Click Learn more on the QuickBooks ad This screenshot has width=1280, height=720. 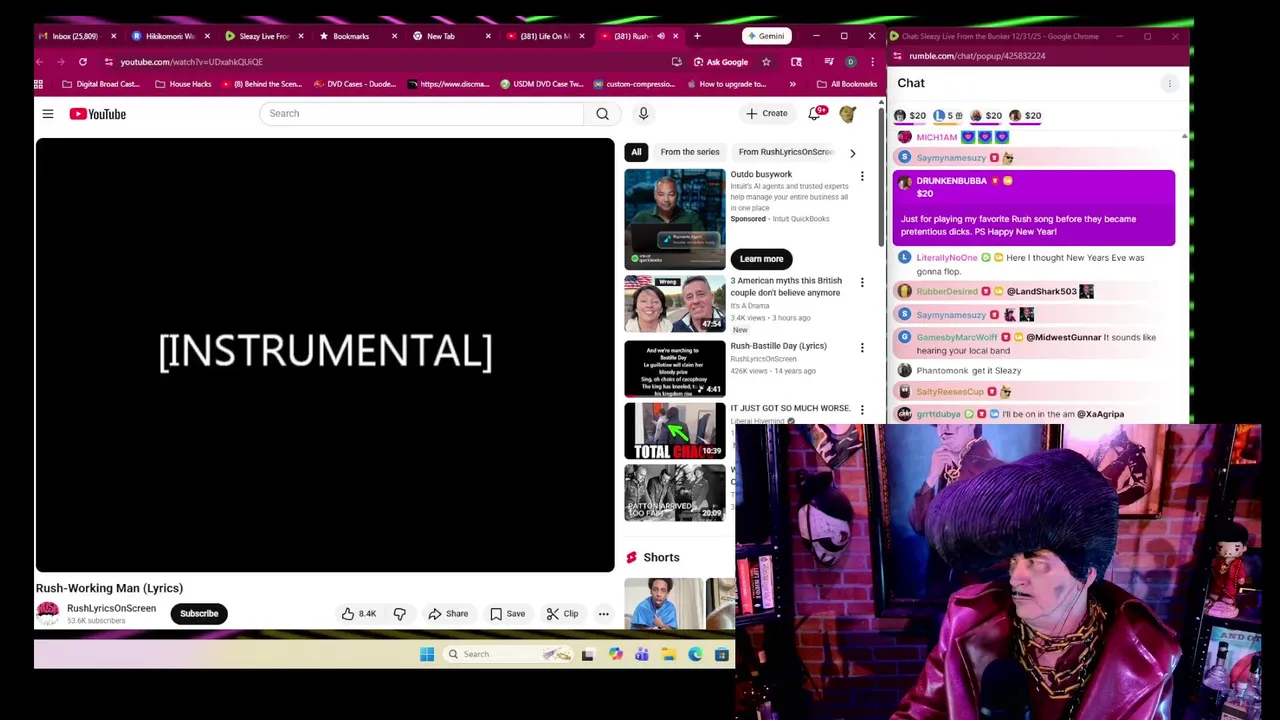761,259
